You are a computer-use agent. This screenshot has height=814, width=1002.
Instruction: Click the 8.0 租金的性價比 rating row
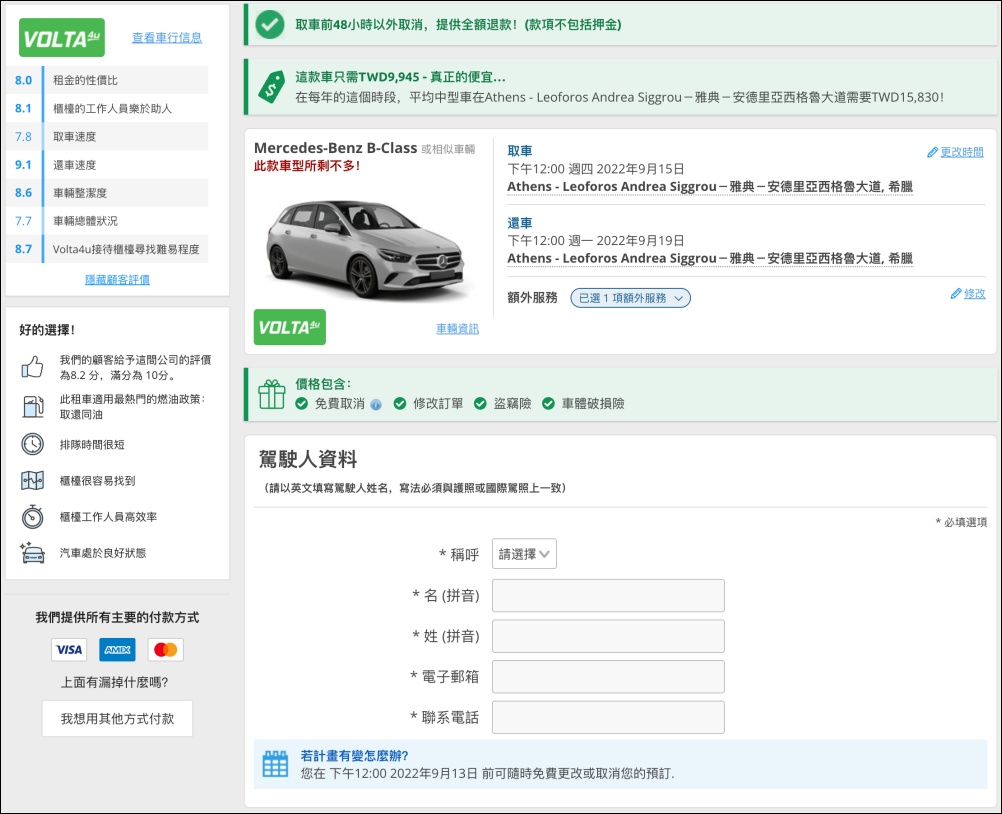[x=107, y=80]
